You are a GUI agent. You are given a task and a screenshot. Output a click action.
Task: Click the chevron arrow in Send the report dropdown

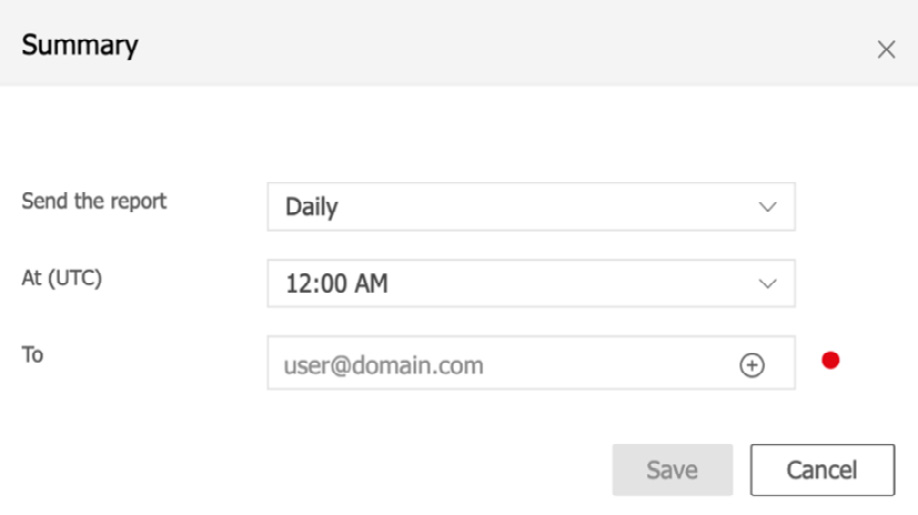click(x=768, y=207)
